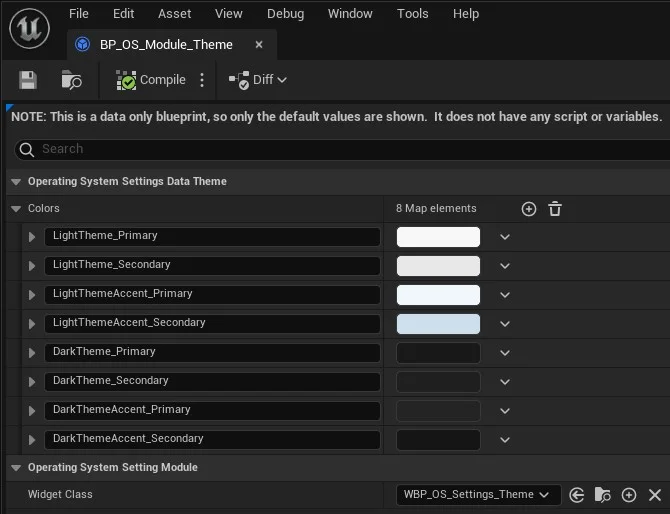The image size is (670, 514).
Task: Expand the LightTheme_Secondary entry
Action: click(x=32, y=266)
